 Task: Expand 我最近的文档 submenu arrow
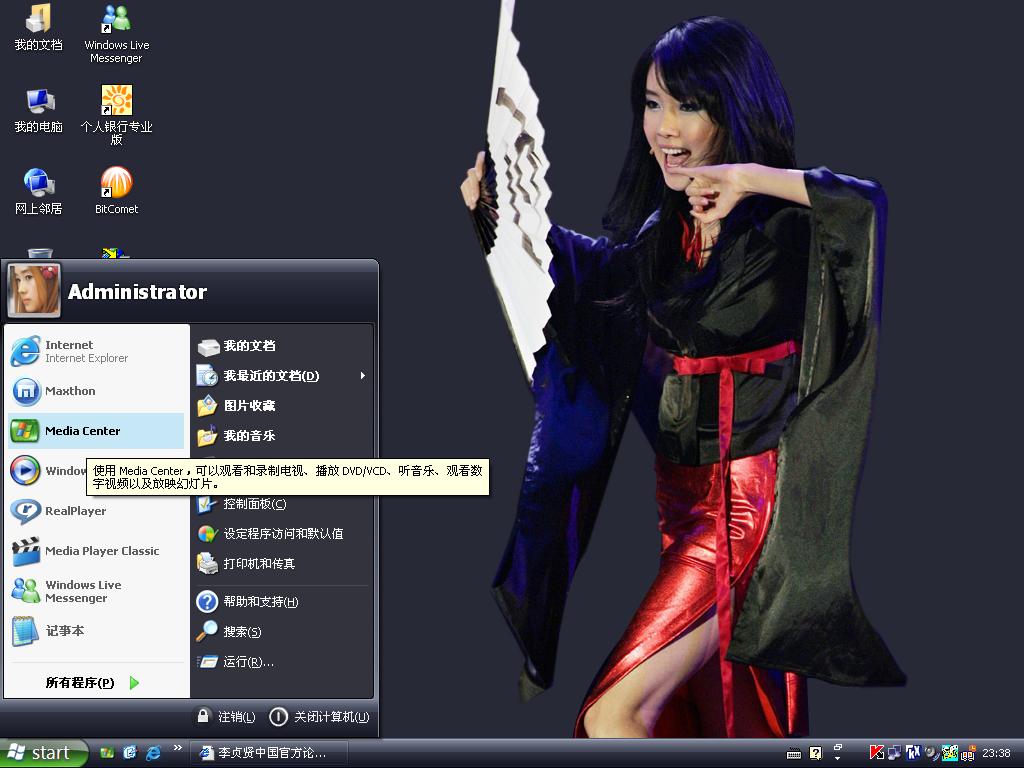point(362,376)
